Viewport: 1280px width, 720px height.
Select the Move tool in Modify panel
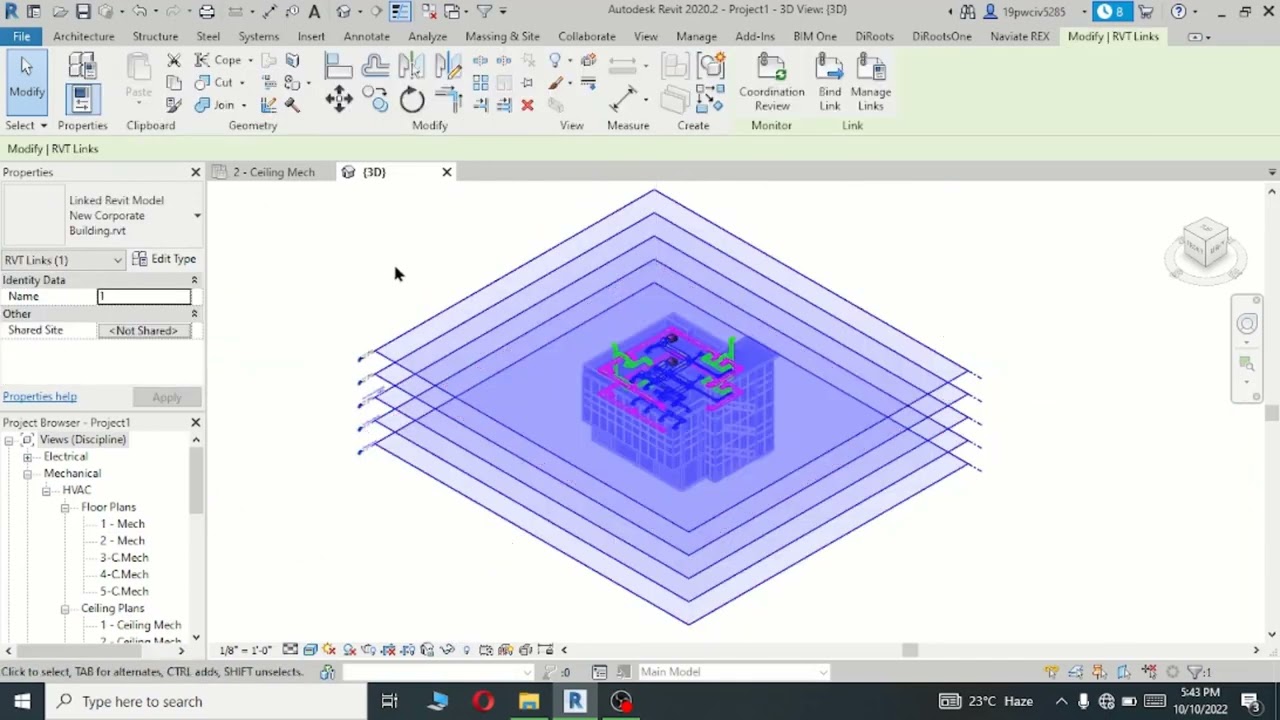pos(338,100)
